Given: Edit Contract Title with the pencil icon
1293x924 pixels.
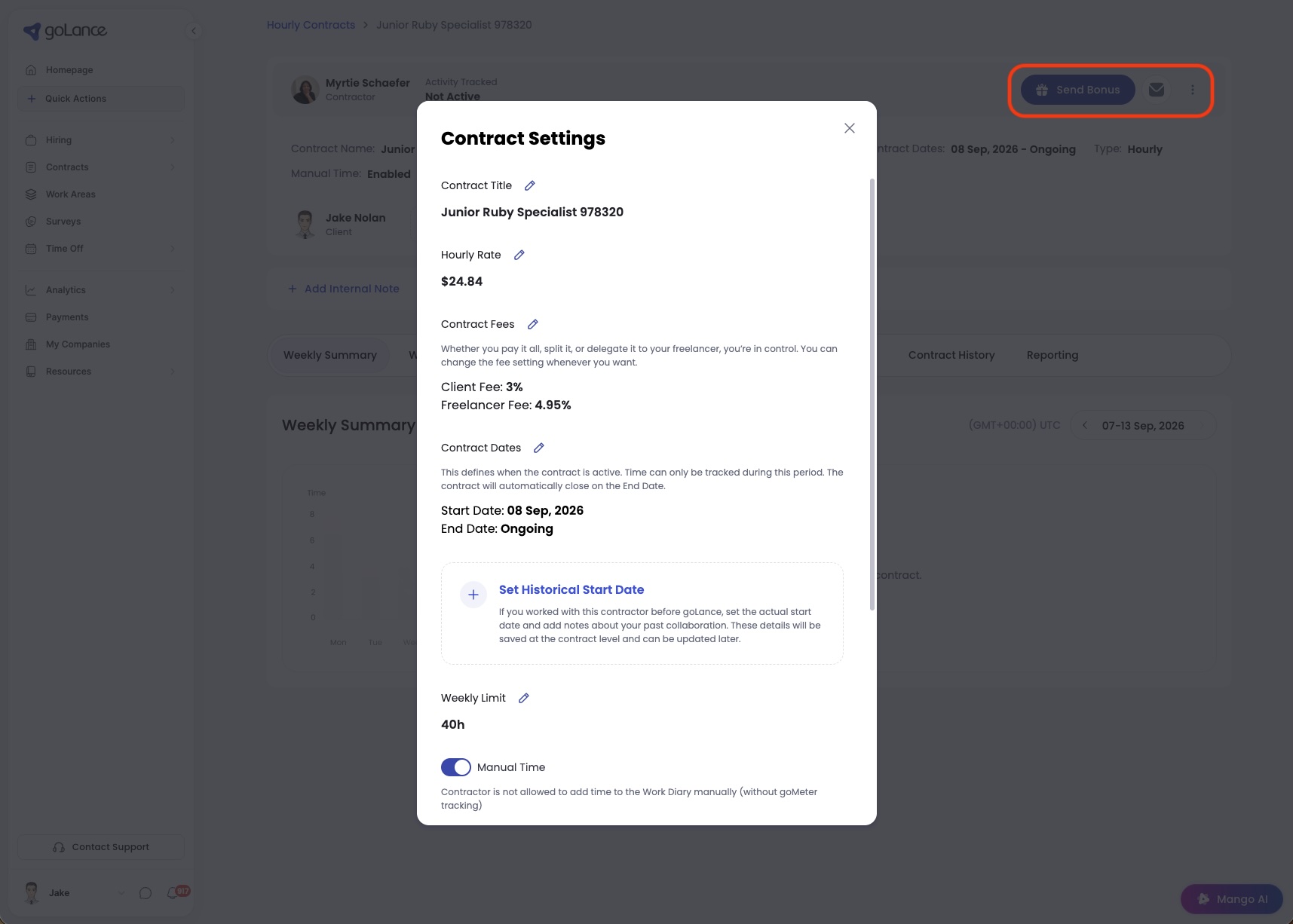Looking at the screenshot, I should click(530, 185).
